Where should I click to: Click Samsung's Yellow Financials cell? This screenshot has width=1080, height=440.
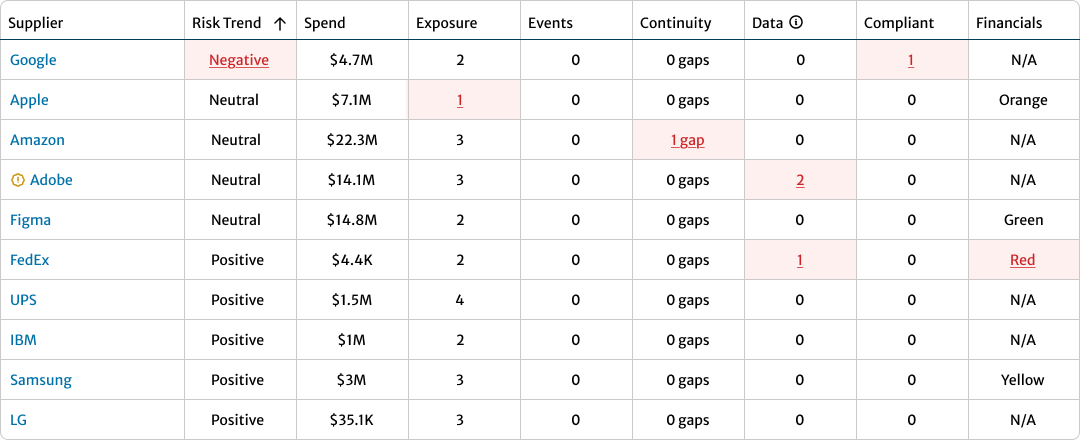click(1023, 379)
